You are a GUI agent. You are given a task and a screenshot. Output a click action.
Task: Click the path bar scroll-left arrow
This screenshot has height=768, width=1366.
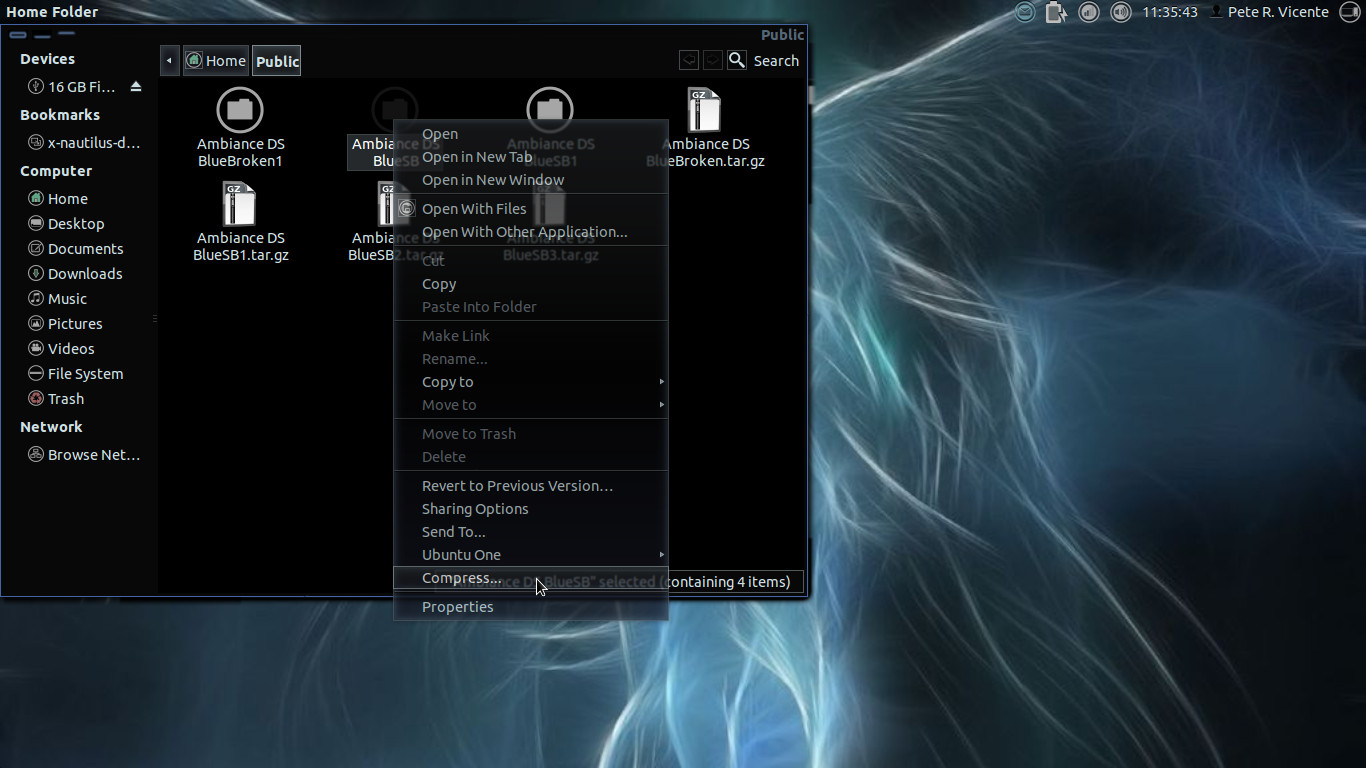pos(169,61)
